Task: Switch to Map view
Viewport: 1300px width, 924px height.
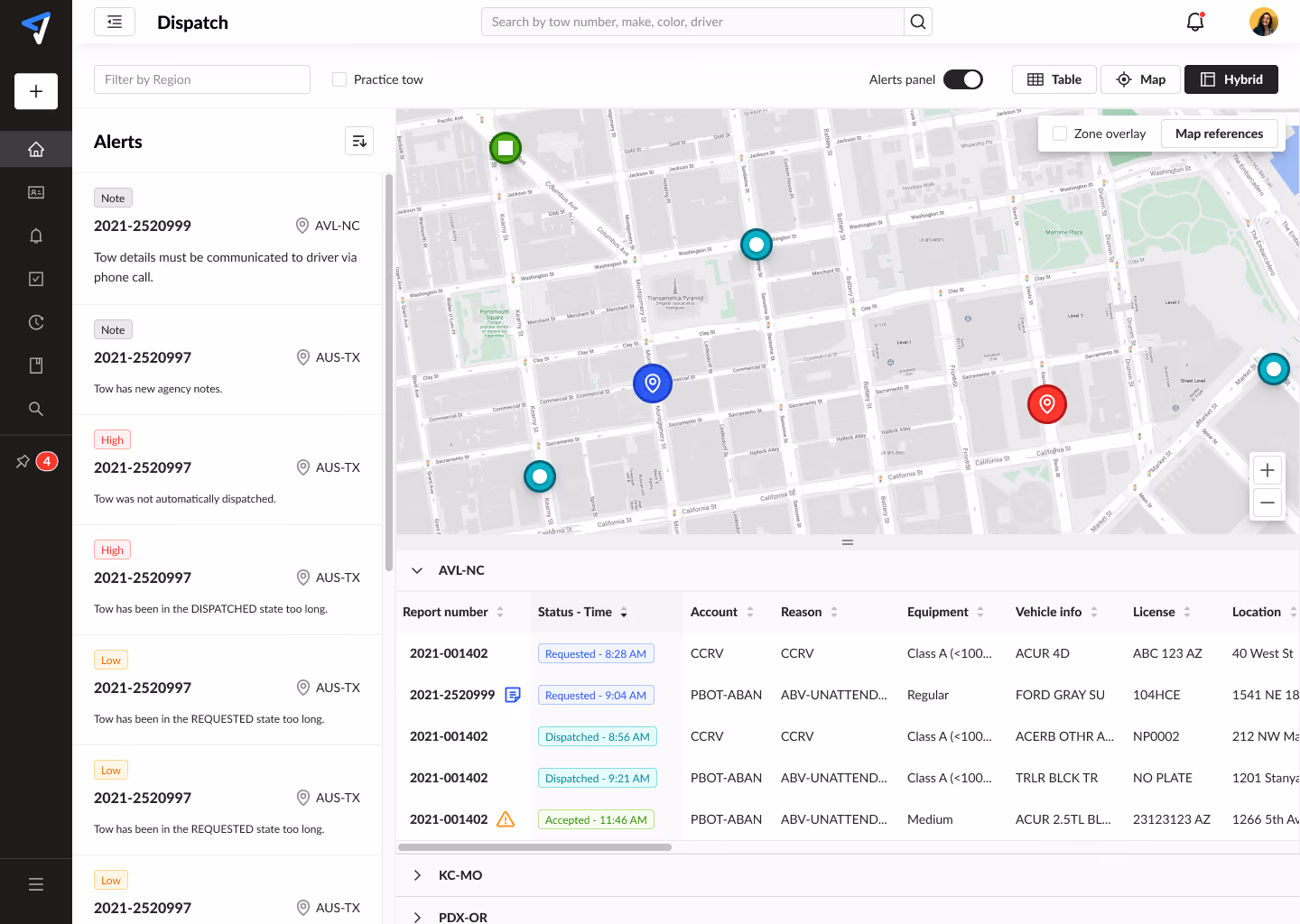Action: (x=1140, y=79)
